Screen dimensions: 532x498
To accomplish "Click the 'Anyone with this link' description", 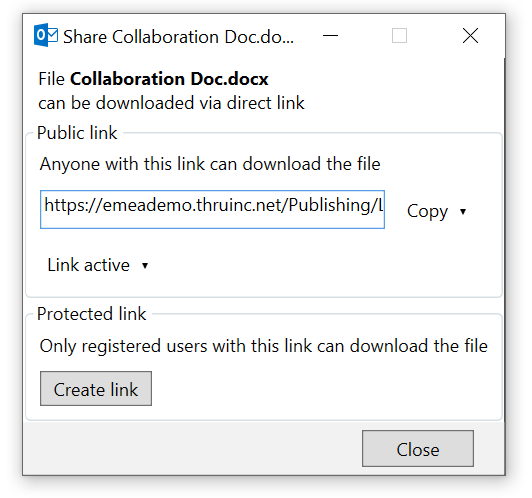I will coord(210,164).
